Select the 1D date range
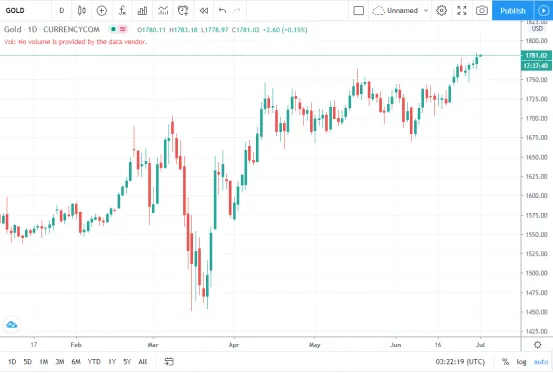 click(x=12, y=362)
